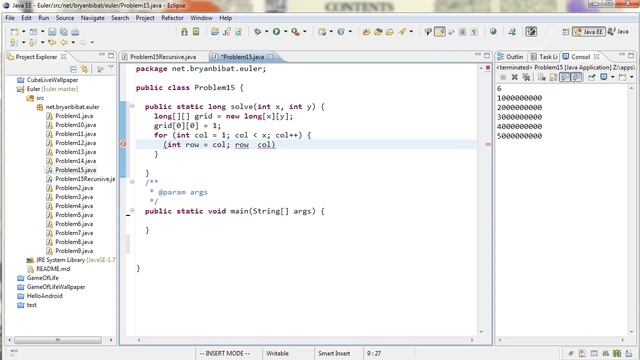Open the File menu
Image resolution: width=640 pixels, height=360 pixels.
10,18
